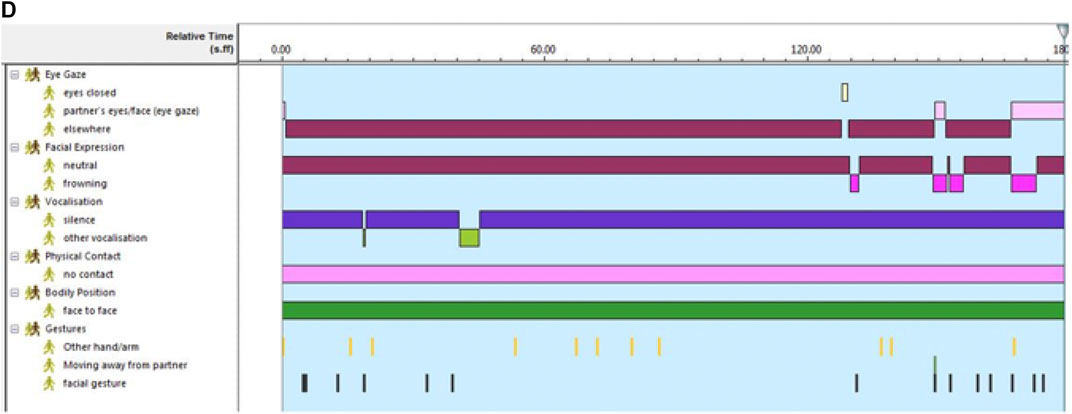Click the Eye Gaze group icon
Viewport: 1072px width, 414px height.
32,74
